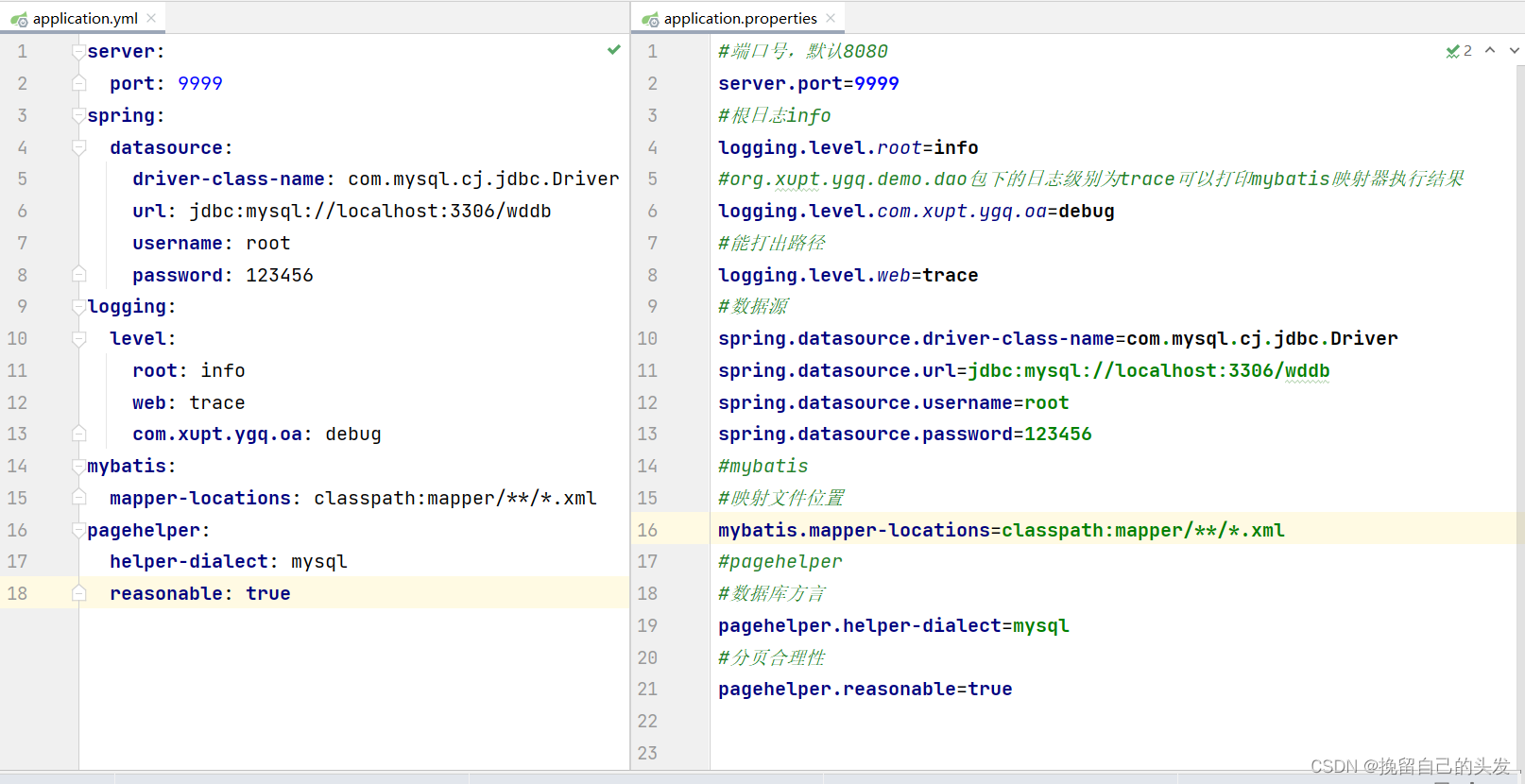1525x784 pixels.
Task: Click fold end marker at mapper-locations line
Action: click(x=79, y=498)
